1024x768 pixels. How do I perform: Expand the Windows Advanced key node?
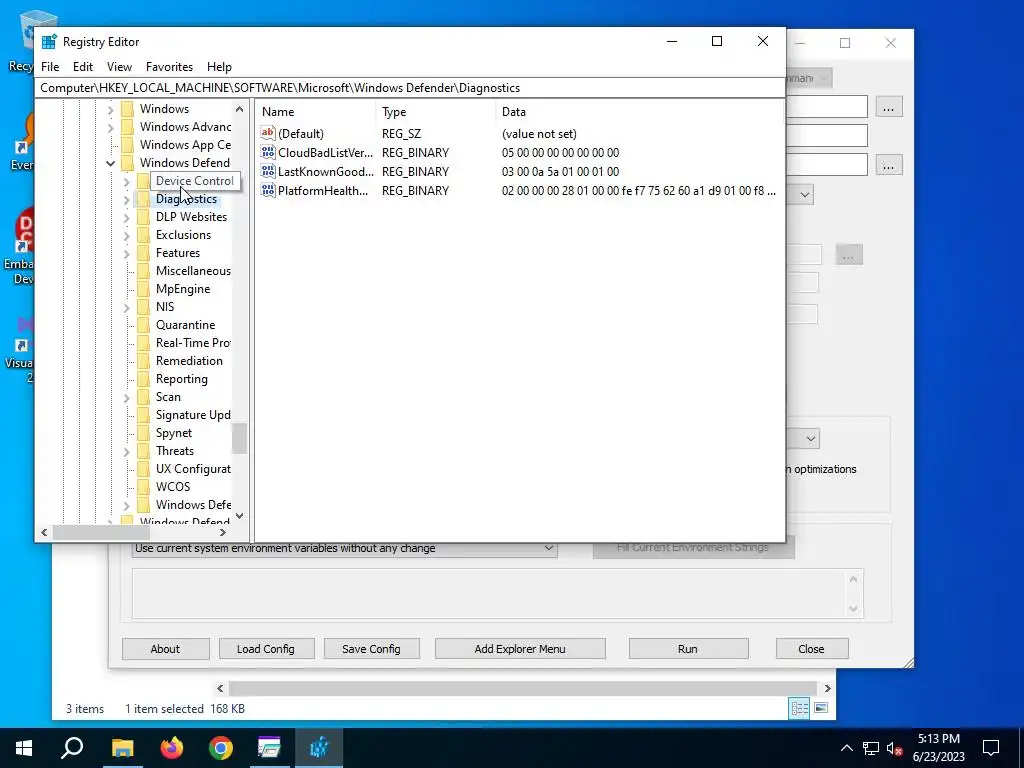[110, 127]
